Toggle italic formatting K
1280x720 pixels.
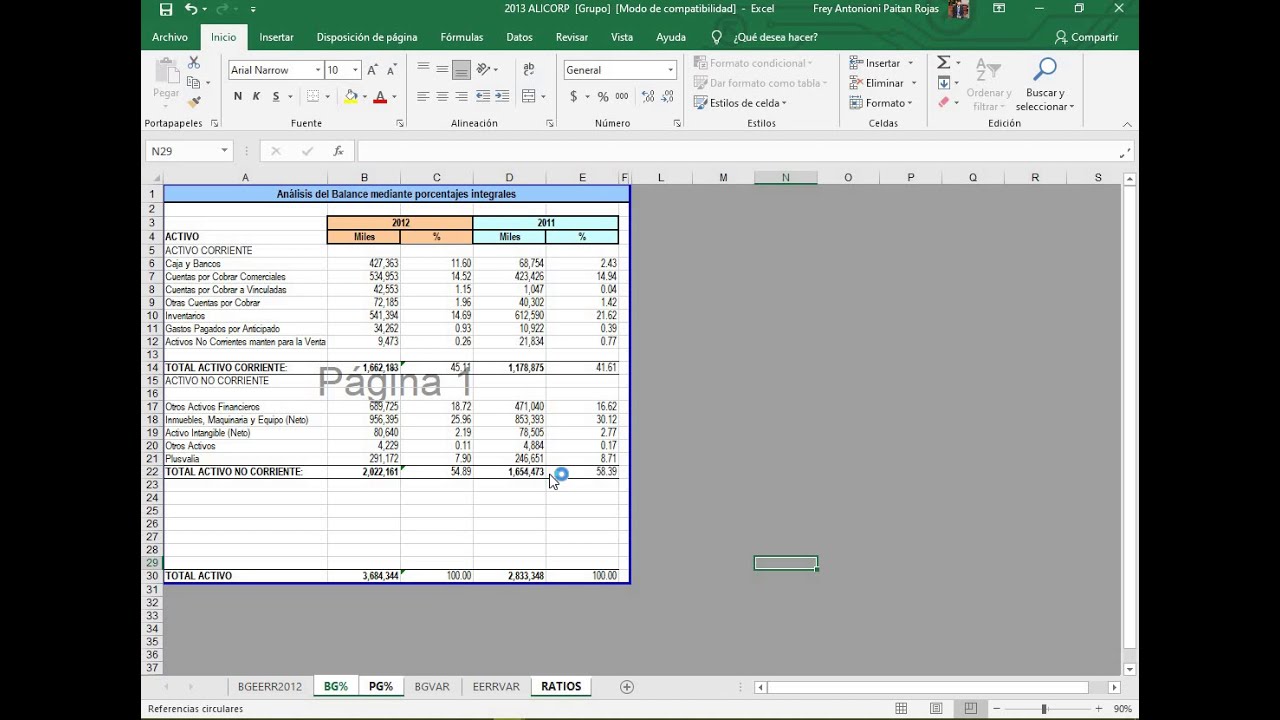pos(256,96)
